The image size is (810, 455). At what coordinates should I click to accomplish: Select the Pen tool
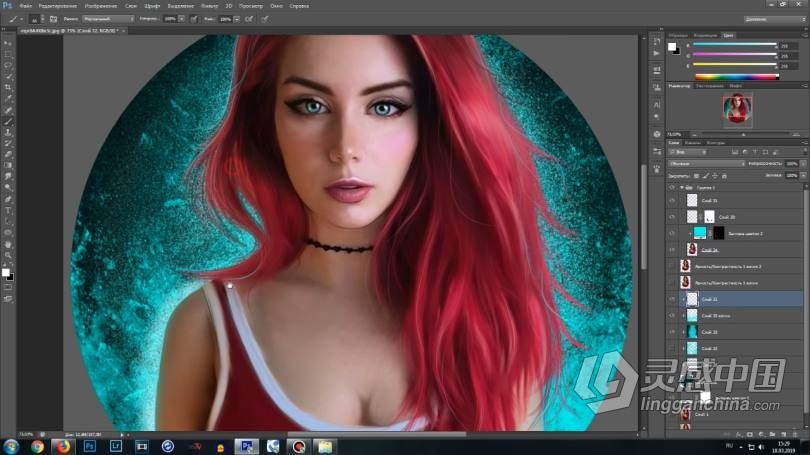coord(8,199)
